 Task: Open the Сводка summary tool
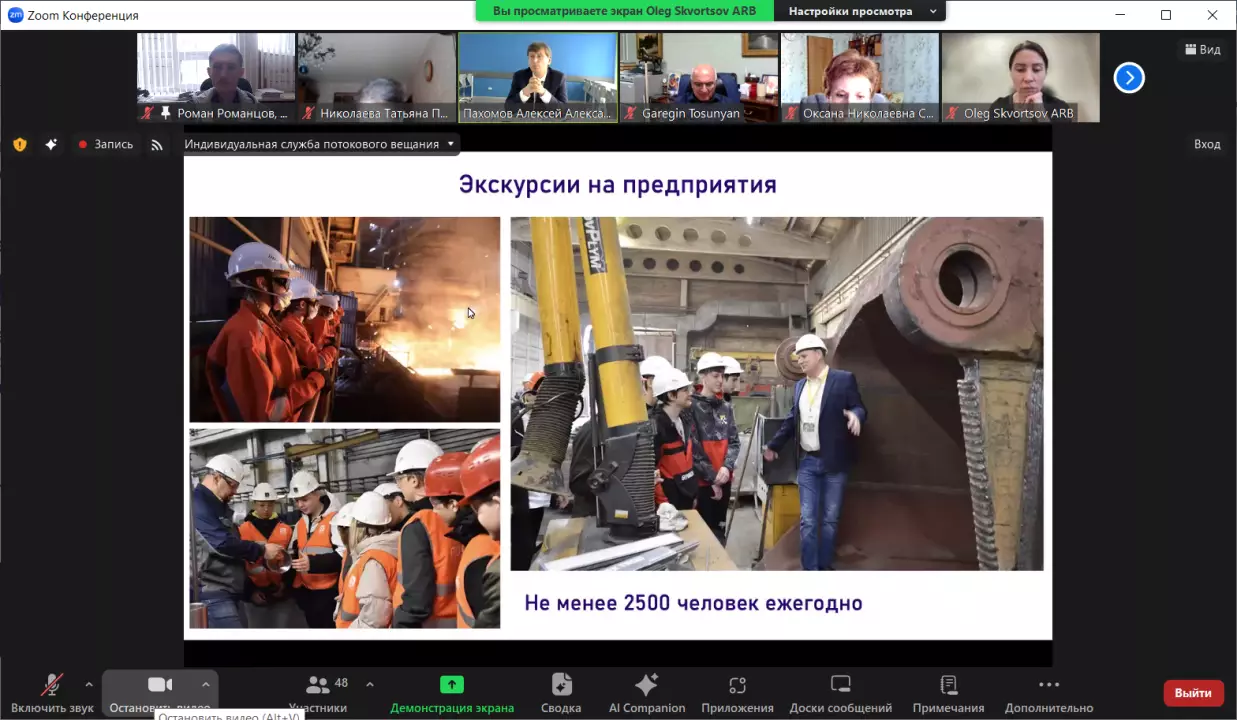click(561, 693)
